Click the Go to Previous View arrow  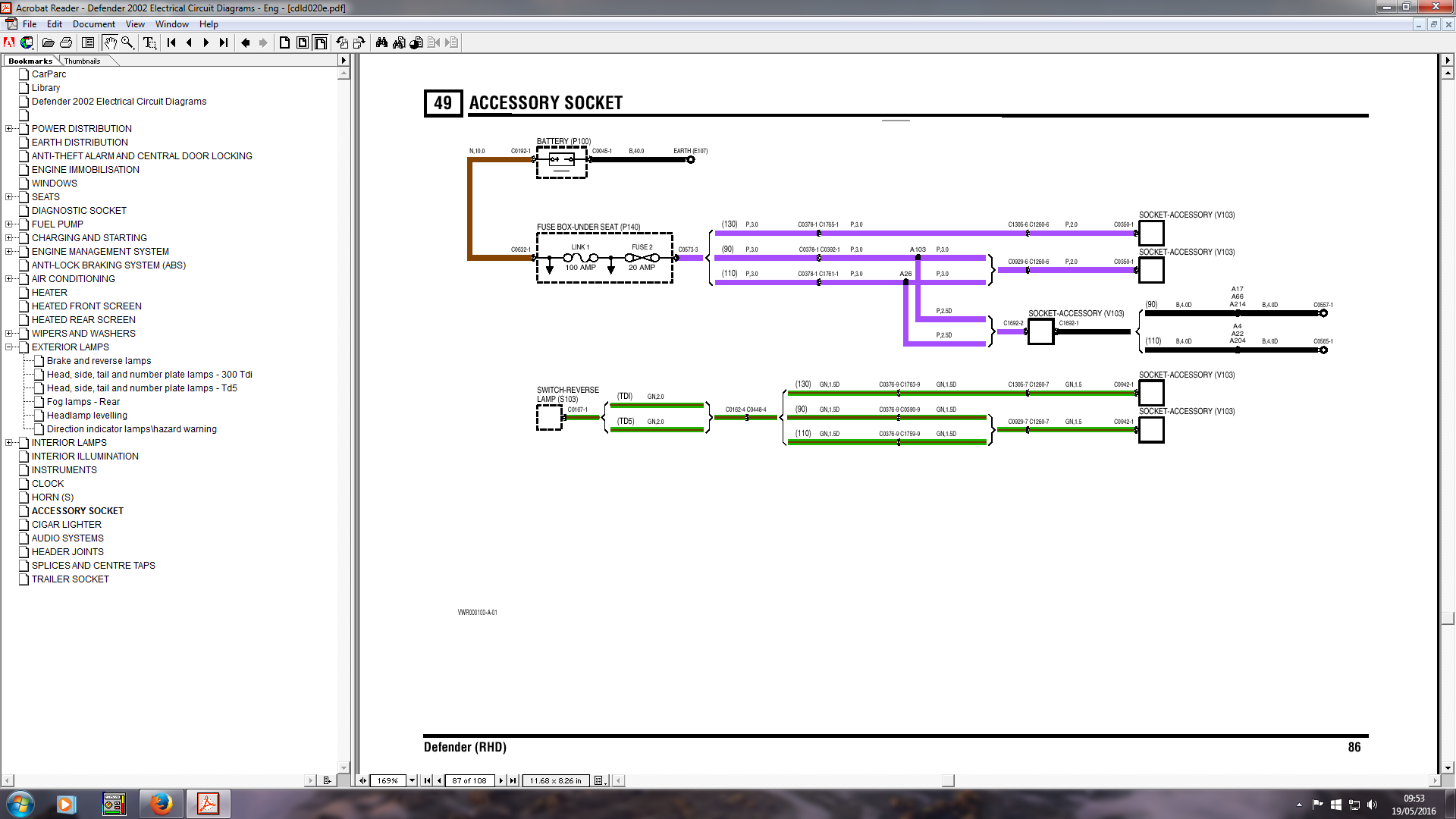[246, 42]
